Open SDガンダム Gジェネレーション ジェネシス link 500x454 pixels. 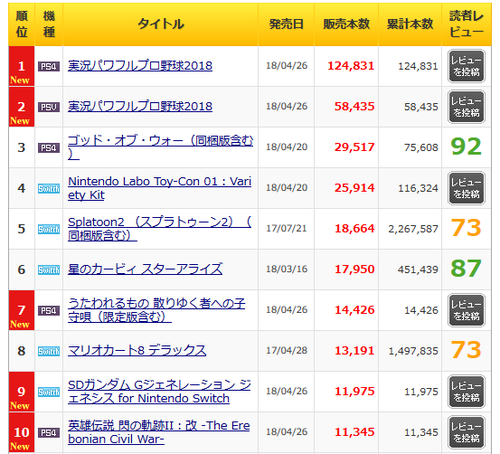tap(159, 391)
